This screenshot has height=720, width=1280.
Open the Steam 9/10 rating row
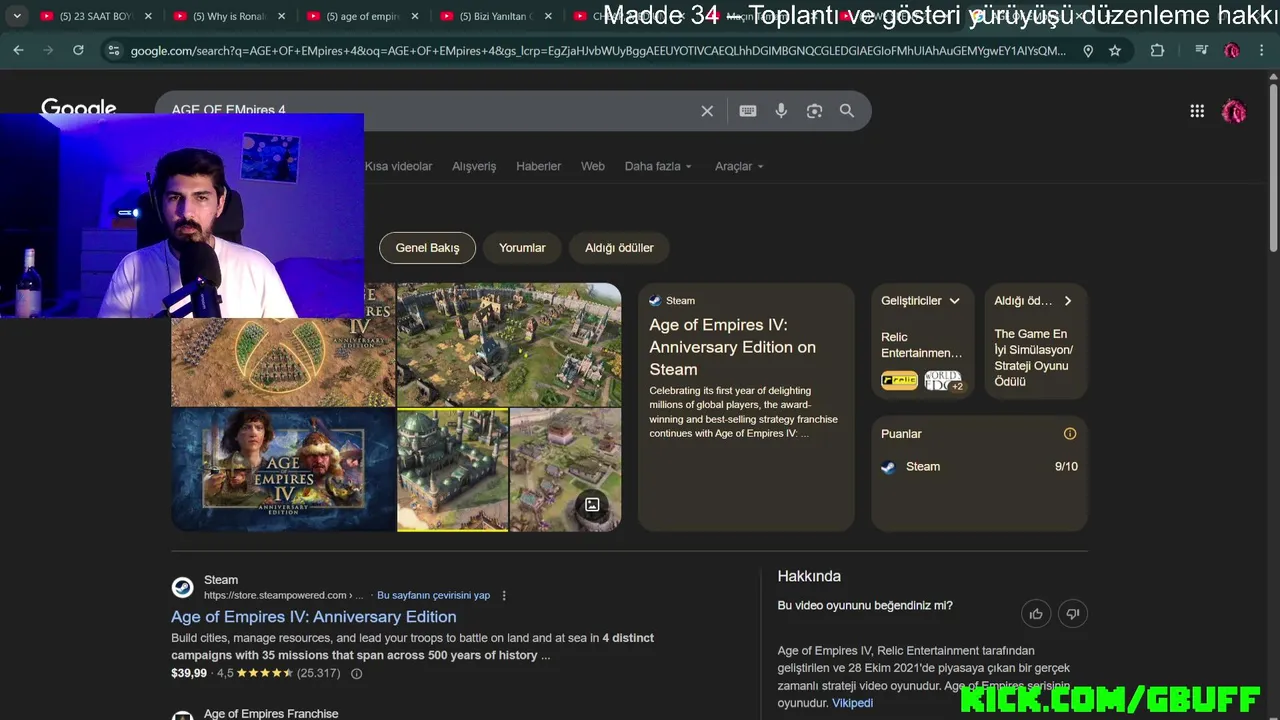click(x=979, y=467)
